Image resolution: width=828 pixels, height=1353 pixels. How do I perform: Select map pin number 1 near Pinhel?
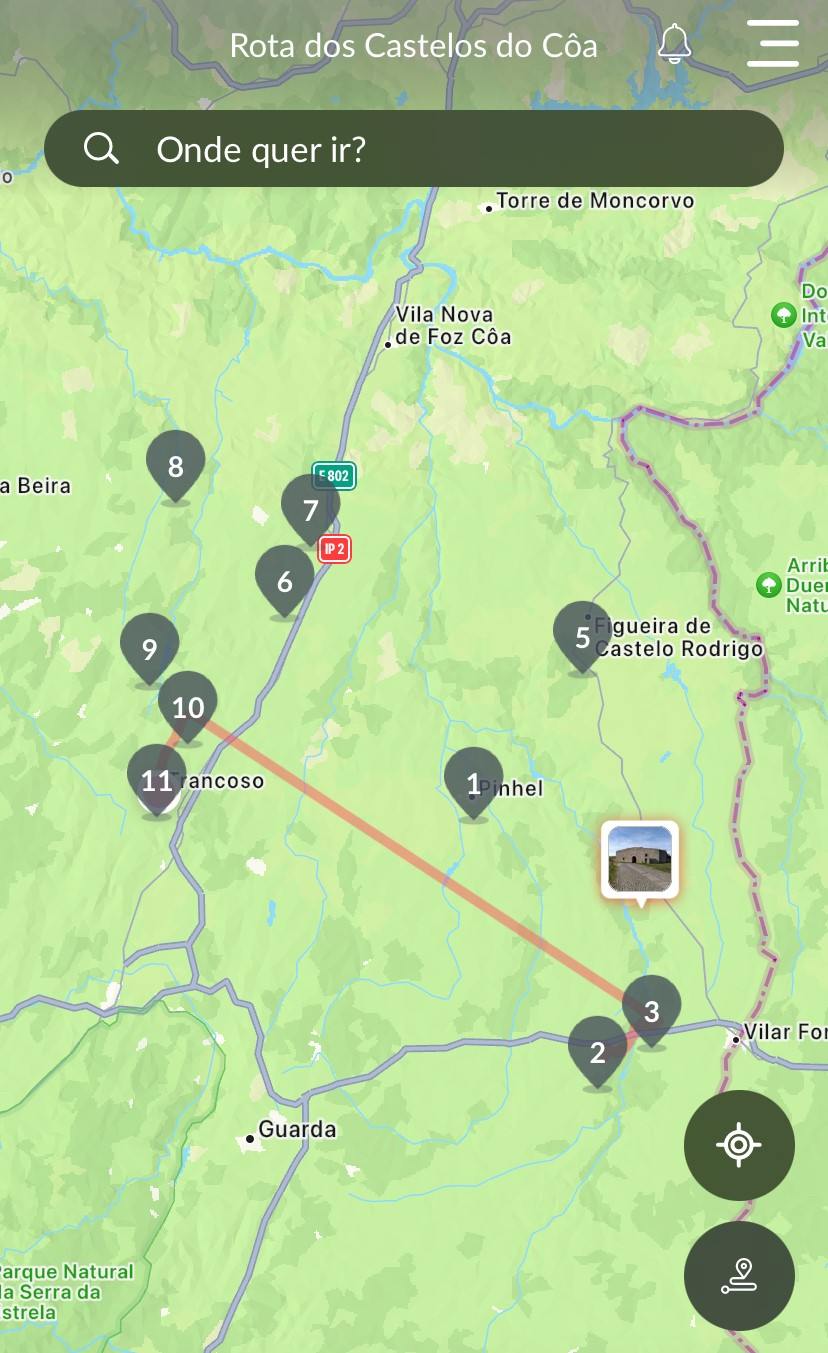474,784
